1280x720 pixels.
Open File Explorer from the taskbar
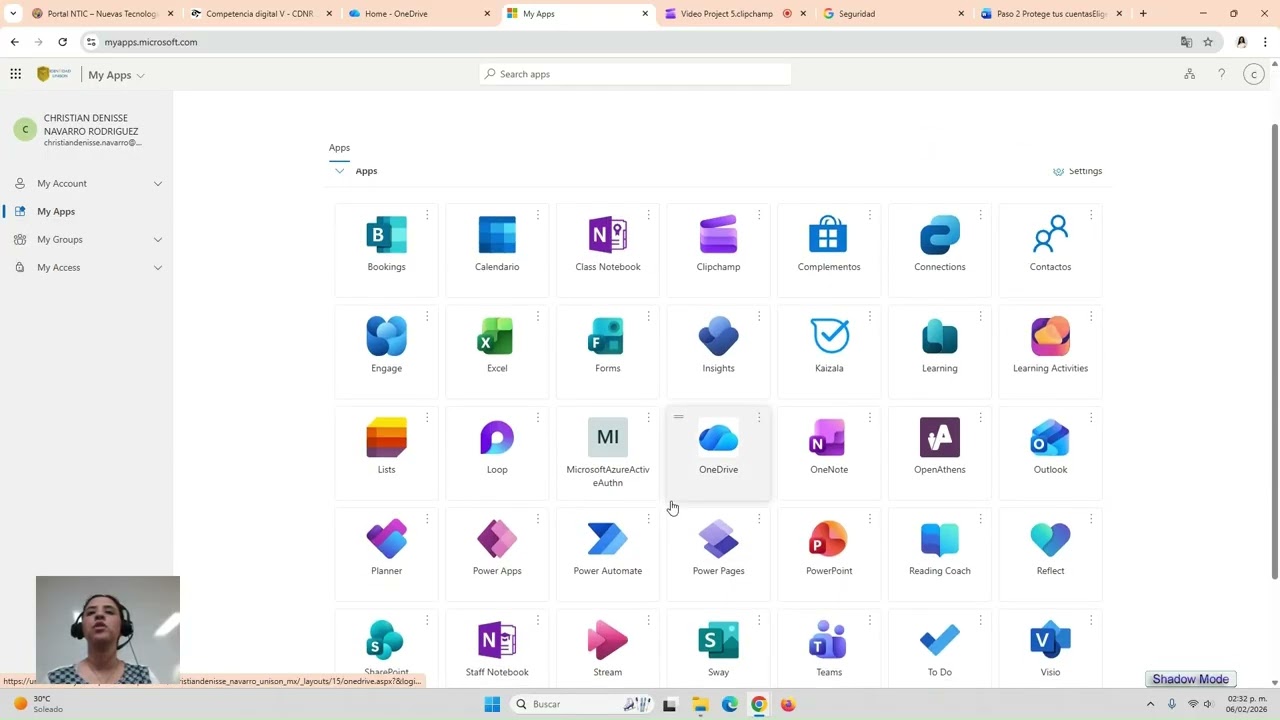(x=700, y=704)
